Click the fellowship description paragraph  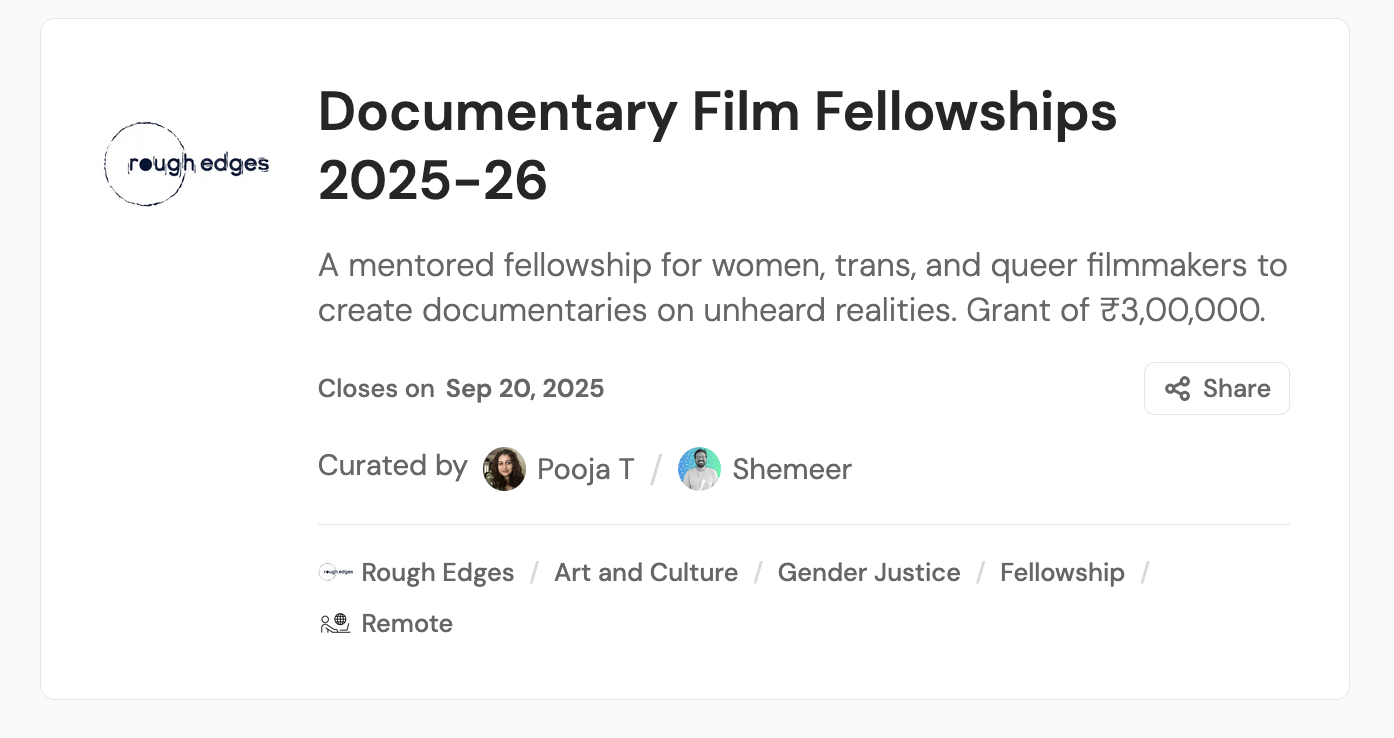point(801,288)
